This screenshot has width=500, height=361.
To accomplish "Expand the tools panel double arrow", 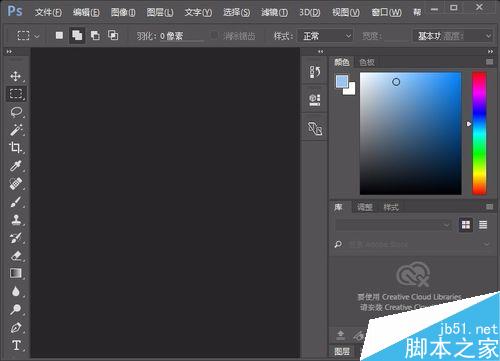I will 9,52.
